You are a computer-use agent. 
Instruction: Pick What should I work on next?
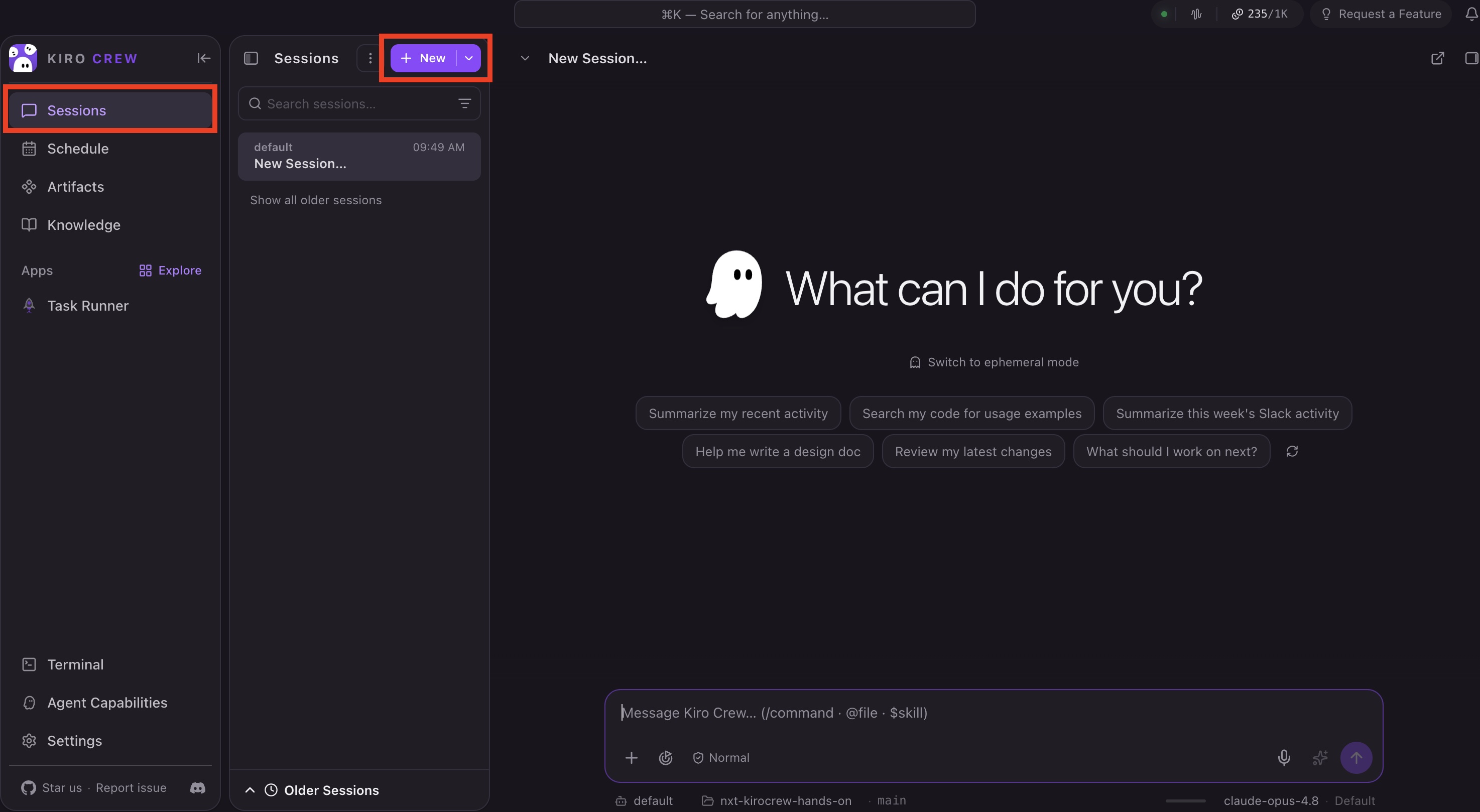click(x=1171, y=451)
